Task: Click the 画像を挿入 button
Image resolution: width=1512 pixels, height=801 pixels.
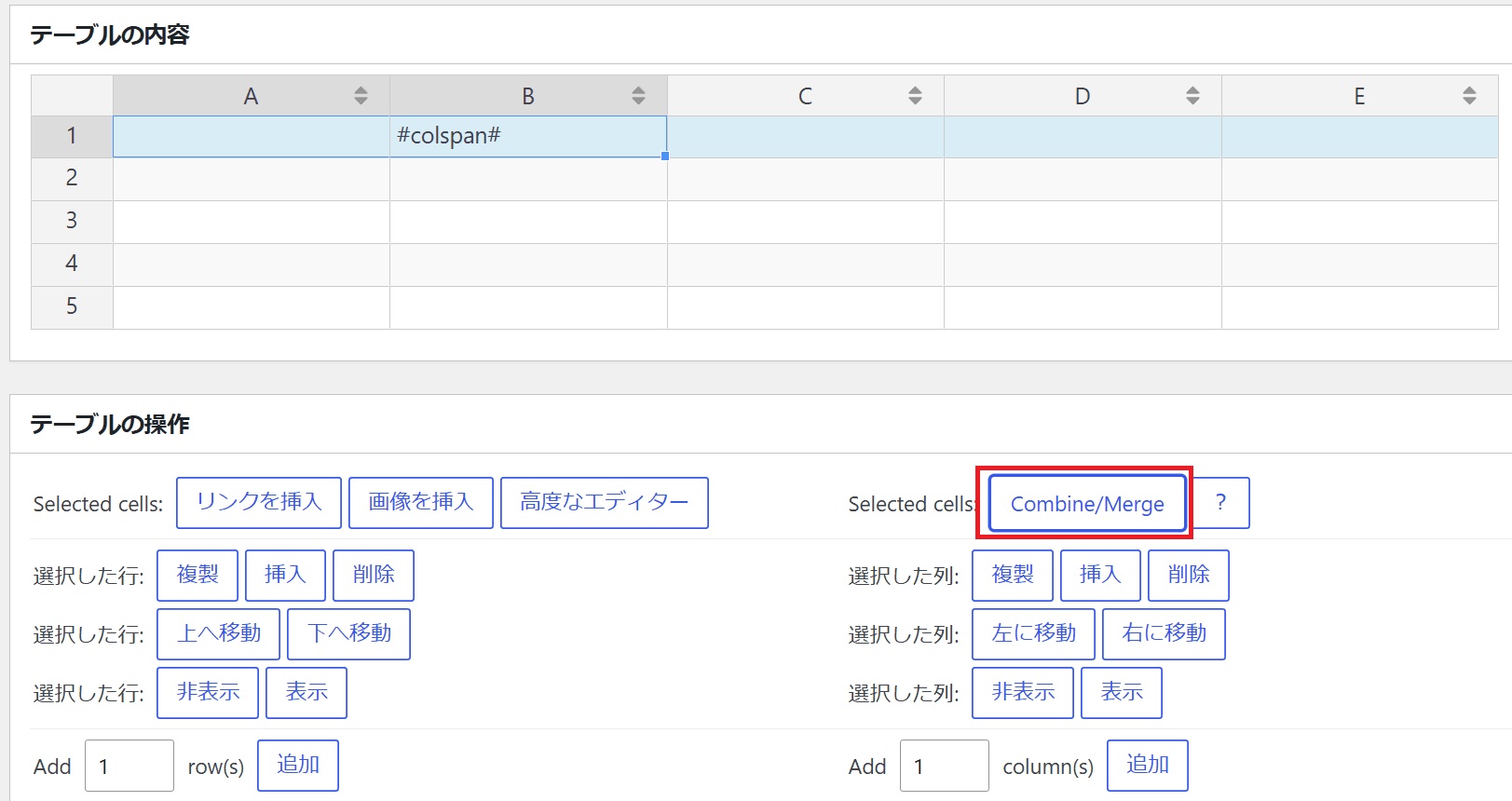Action: pos(421,503)
